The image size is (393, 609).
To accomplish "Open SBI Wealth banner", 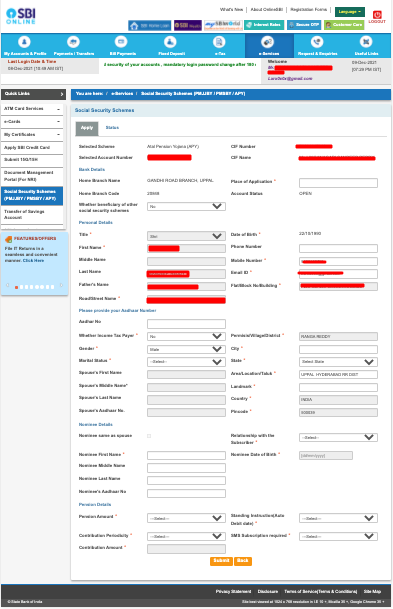I will click(x=188, y=26).
